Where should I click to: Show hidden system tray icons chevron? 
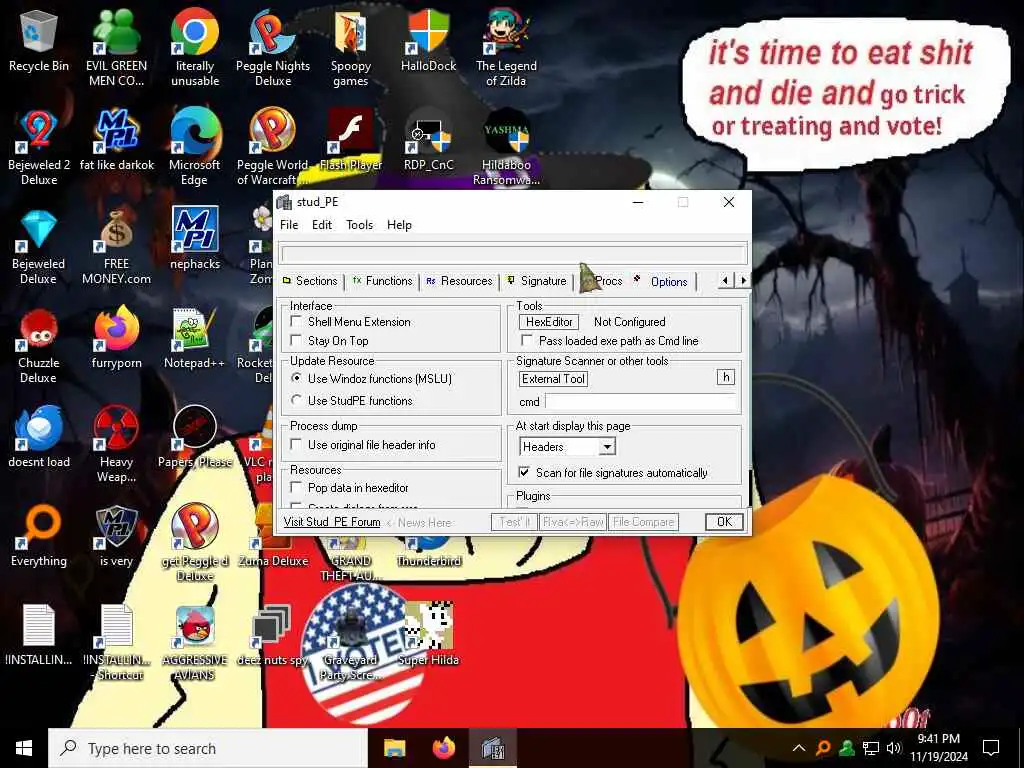tap(799, 748)
